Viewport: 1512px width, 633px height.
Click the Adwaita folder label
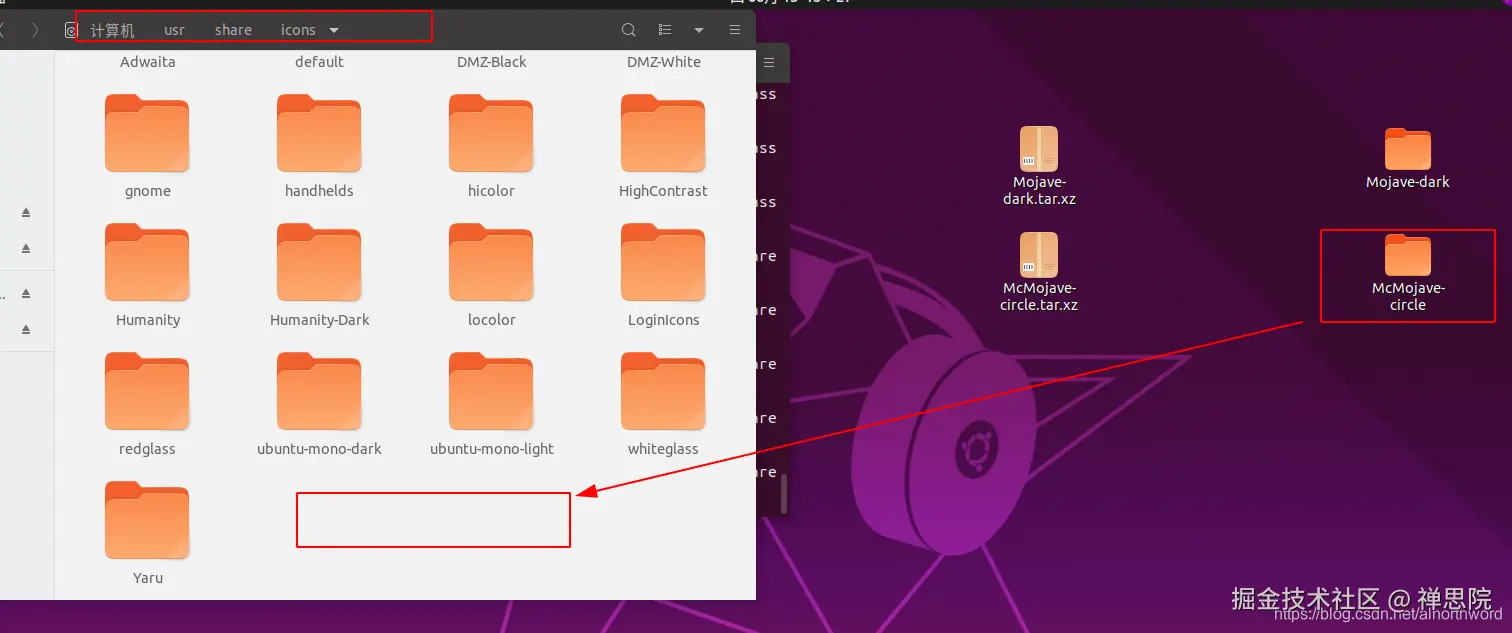pyautogui.click(x=147, y=62)
